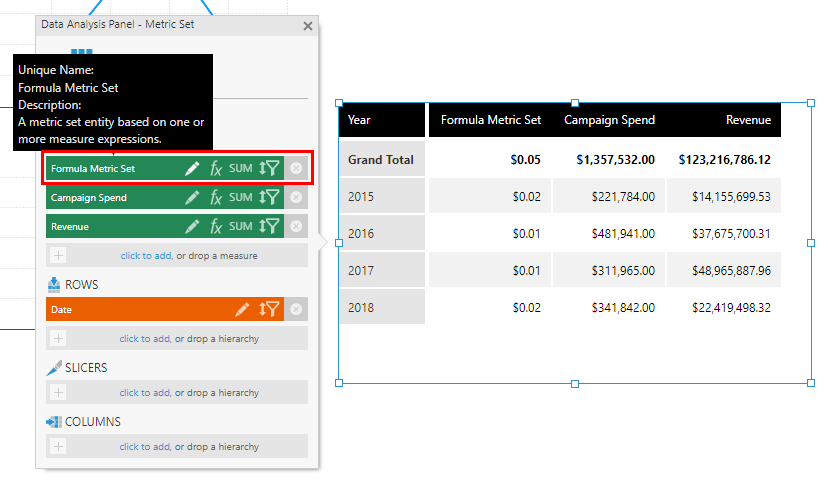Close the Data Analysis Panel
The width and height of the screenshot is (829, 483).
pos(308,26)
